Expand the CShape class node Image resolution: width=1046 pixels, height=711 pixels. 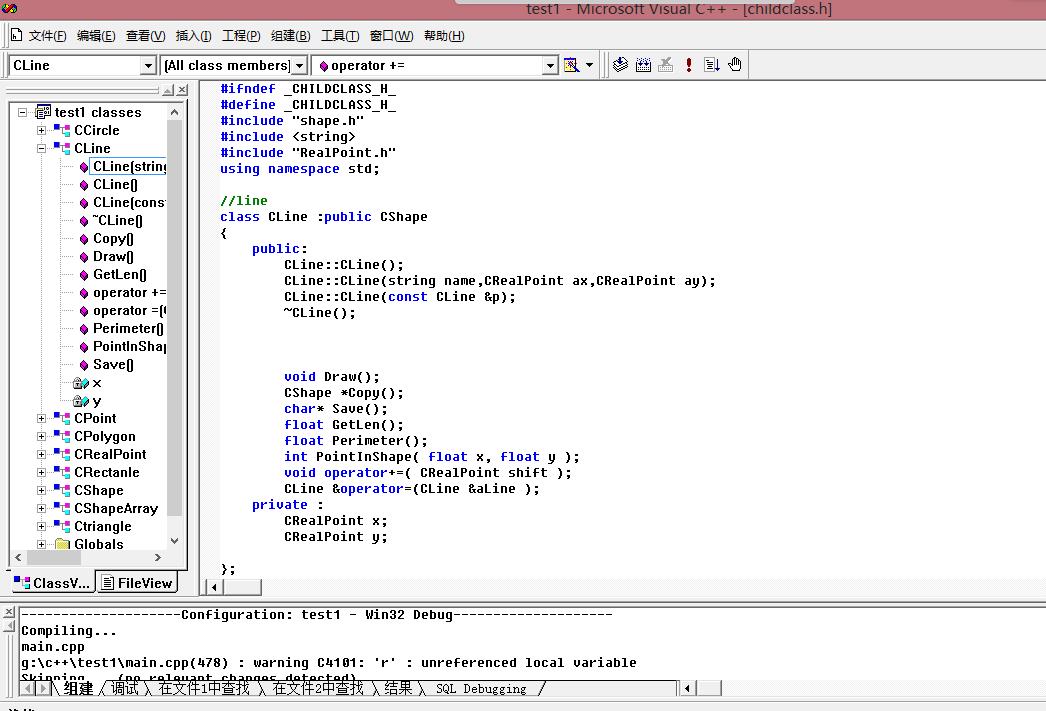click(x=41, y=490)
